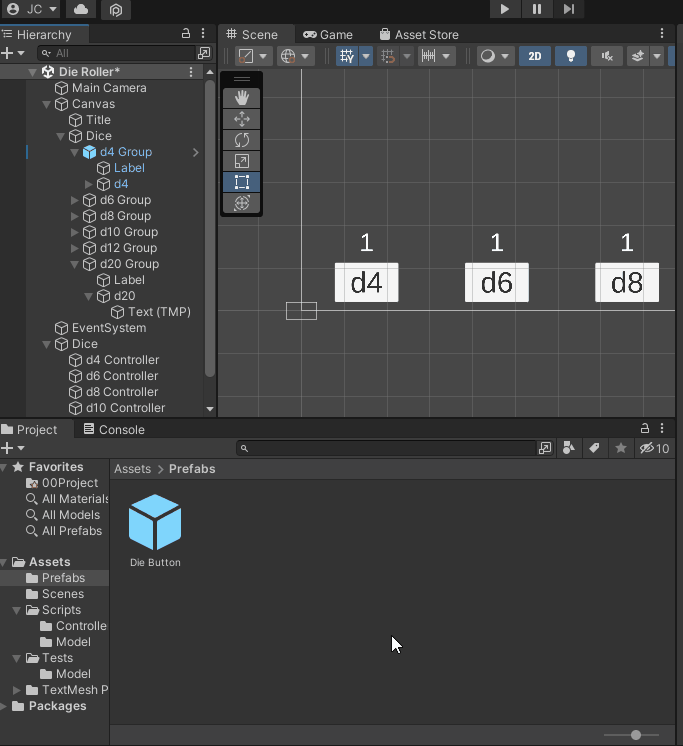The width and height of the screenshot is (683, 746).
Task: Select the Transform tool
Action: tap(242, 203)
